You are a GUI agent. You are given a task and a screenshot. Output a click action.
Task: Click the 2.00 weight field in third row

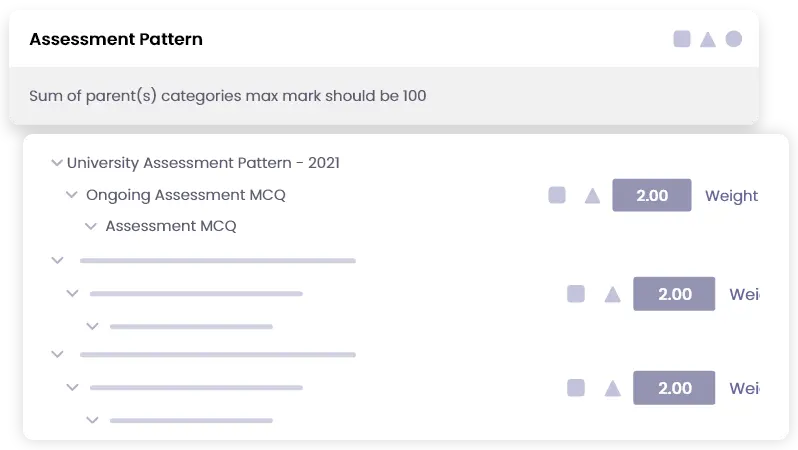click(674, 388)
